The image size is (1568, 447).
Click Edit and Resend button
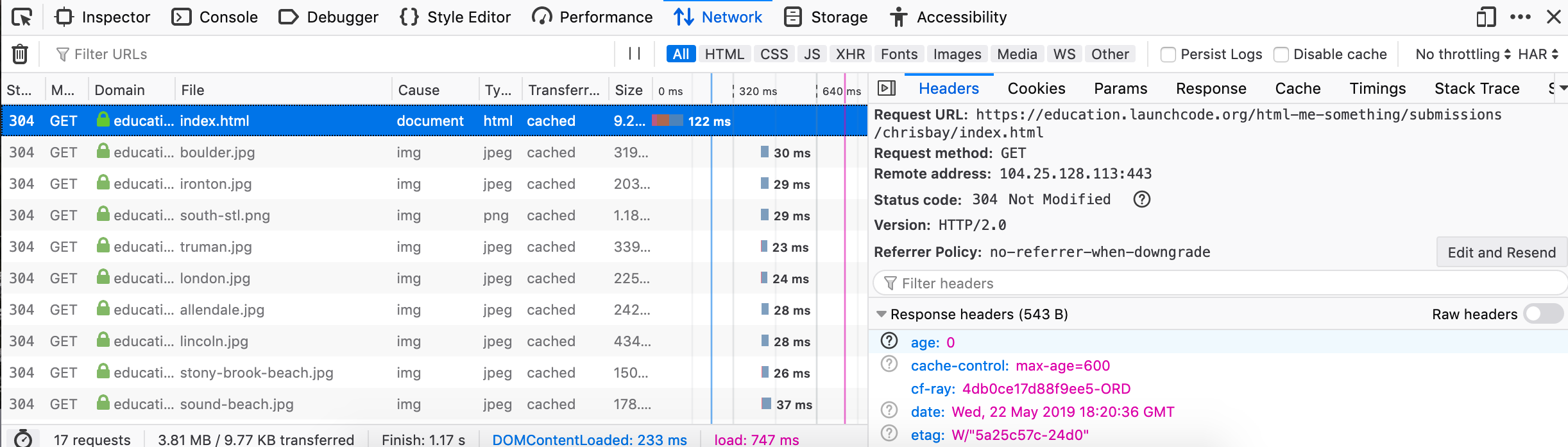1501,252
